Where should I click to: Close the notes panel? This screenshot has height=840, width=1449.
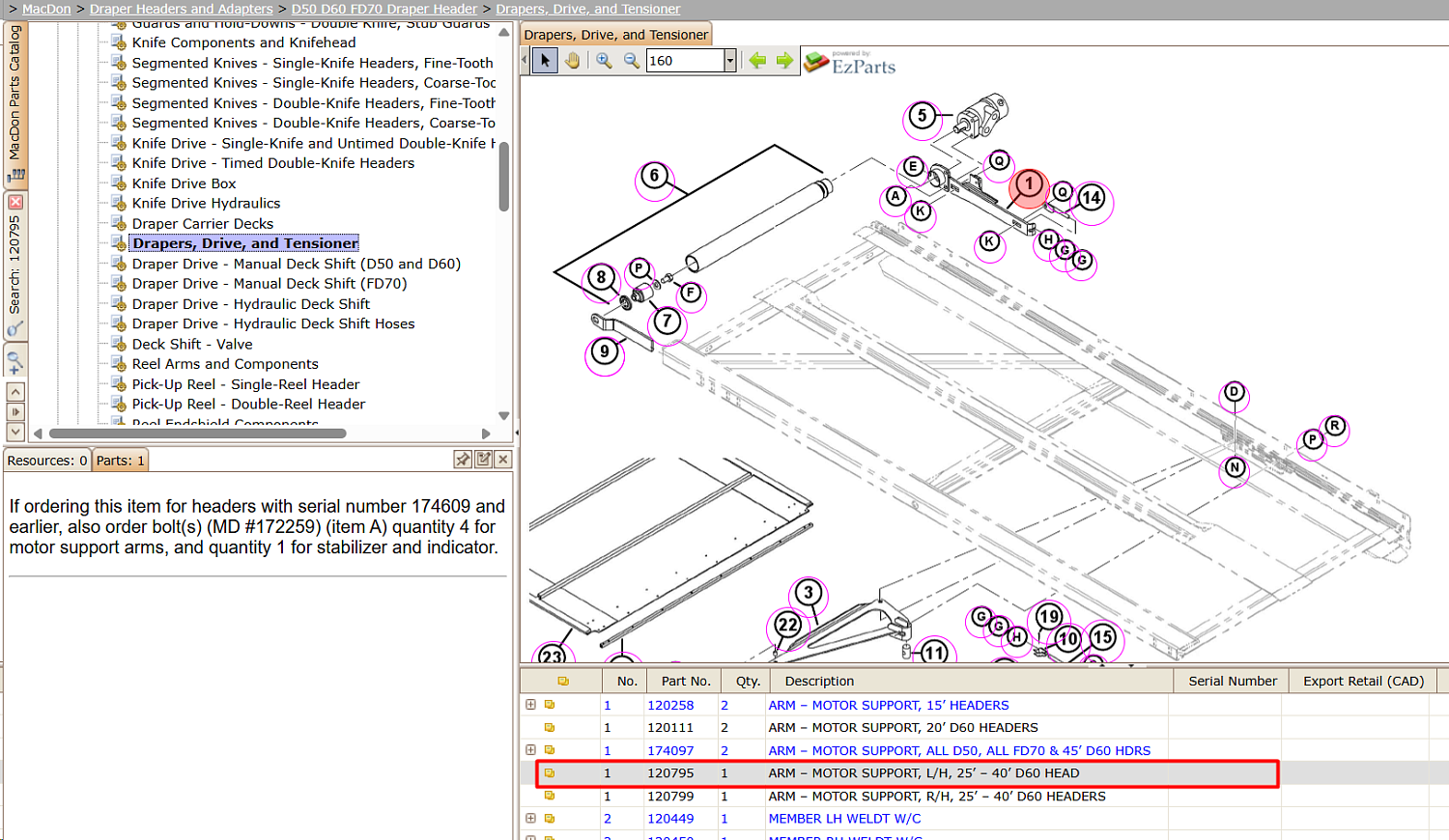point(503,460)
